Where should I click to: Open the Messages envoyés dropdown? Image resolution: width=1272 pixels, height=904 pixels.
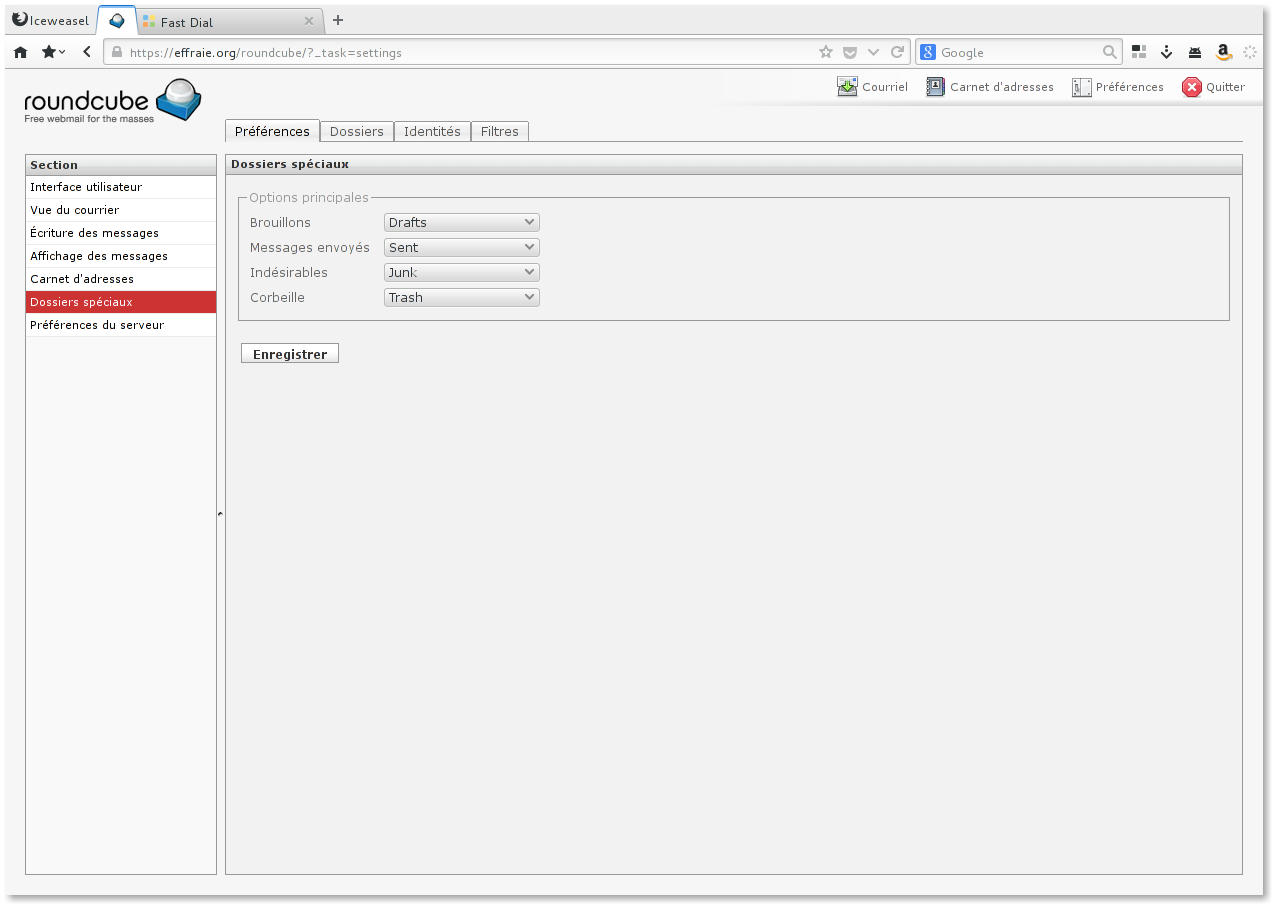461,247
